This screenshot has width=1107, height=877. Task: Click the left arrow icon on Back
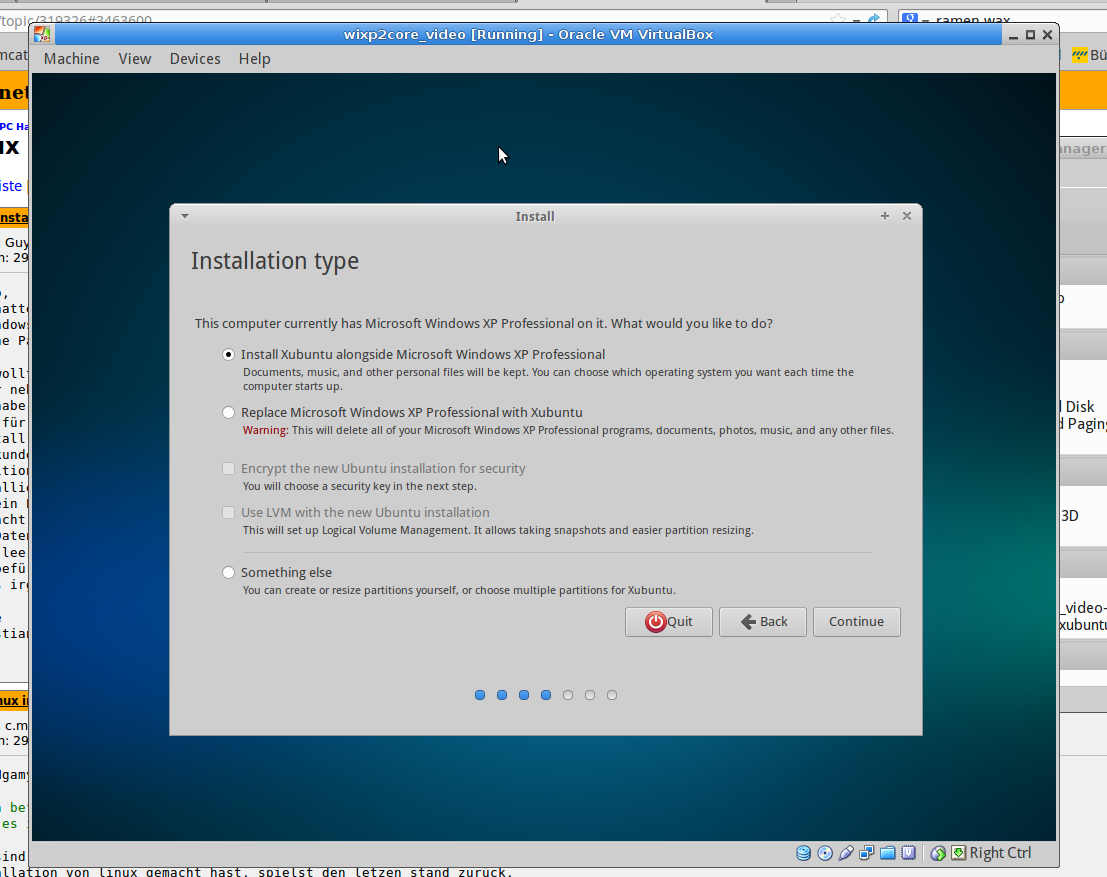click(x=748, y=621)
